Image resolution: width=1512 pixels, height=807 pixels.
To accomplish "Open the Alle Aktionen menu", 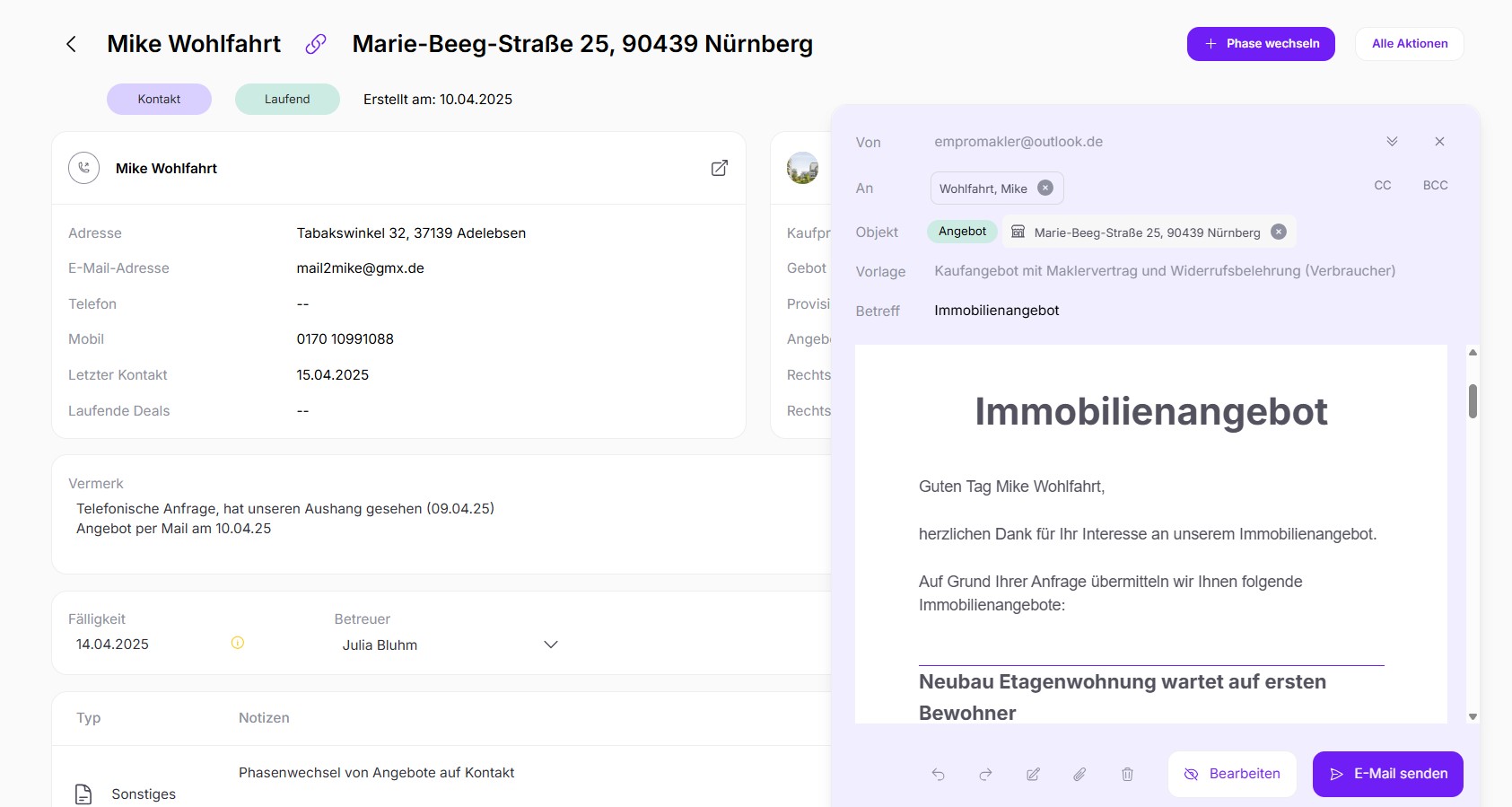I will [1409, 44].
